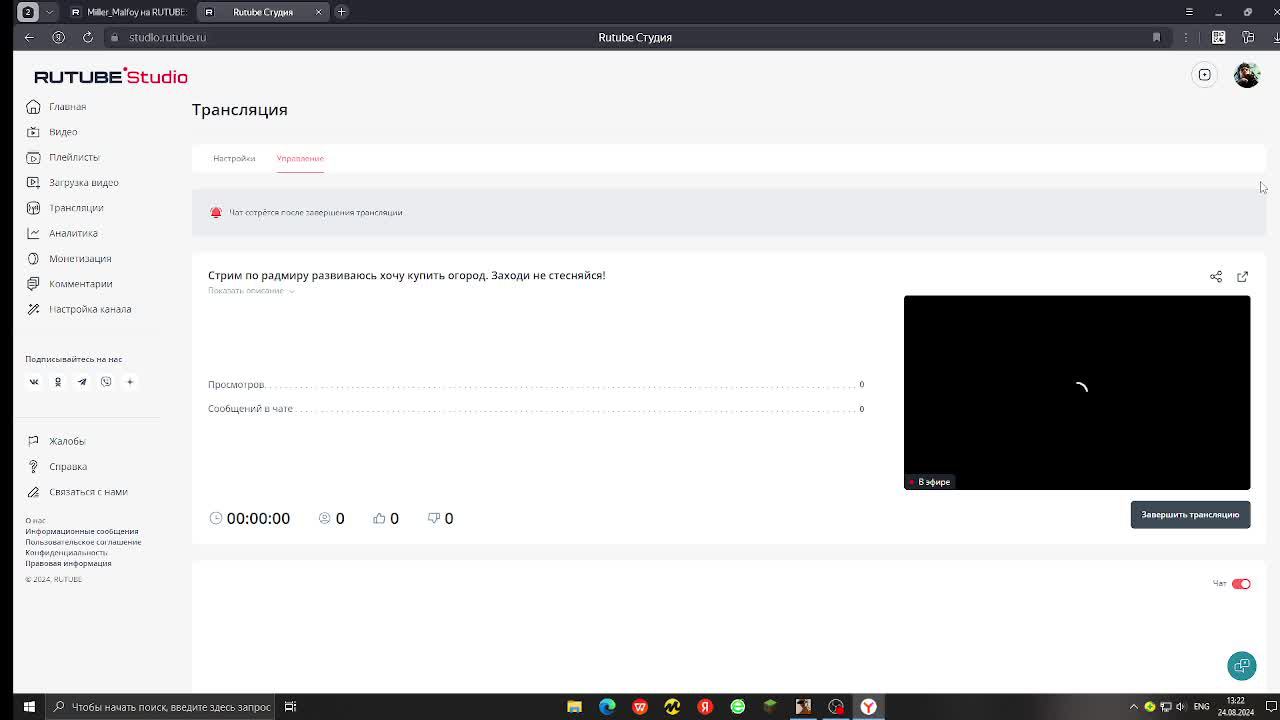Open the О нас link
The width and height of the screenshot is (1280, 720).
tap(35, 521)
